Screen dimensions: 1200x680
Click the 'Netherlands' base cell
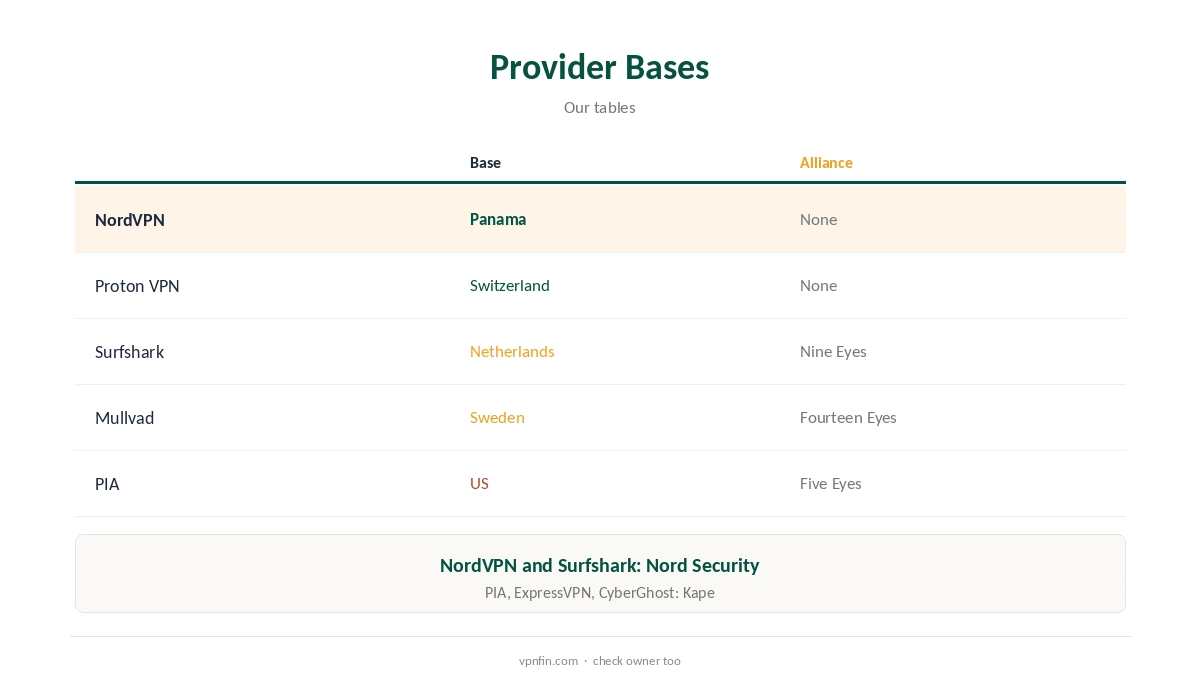[512, 351]
